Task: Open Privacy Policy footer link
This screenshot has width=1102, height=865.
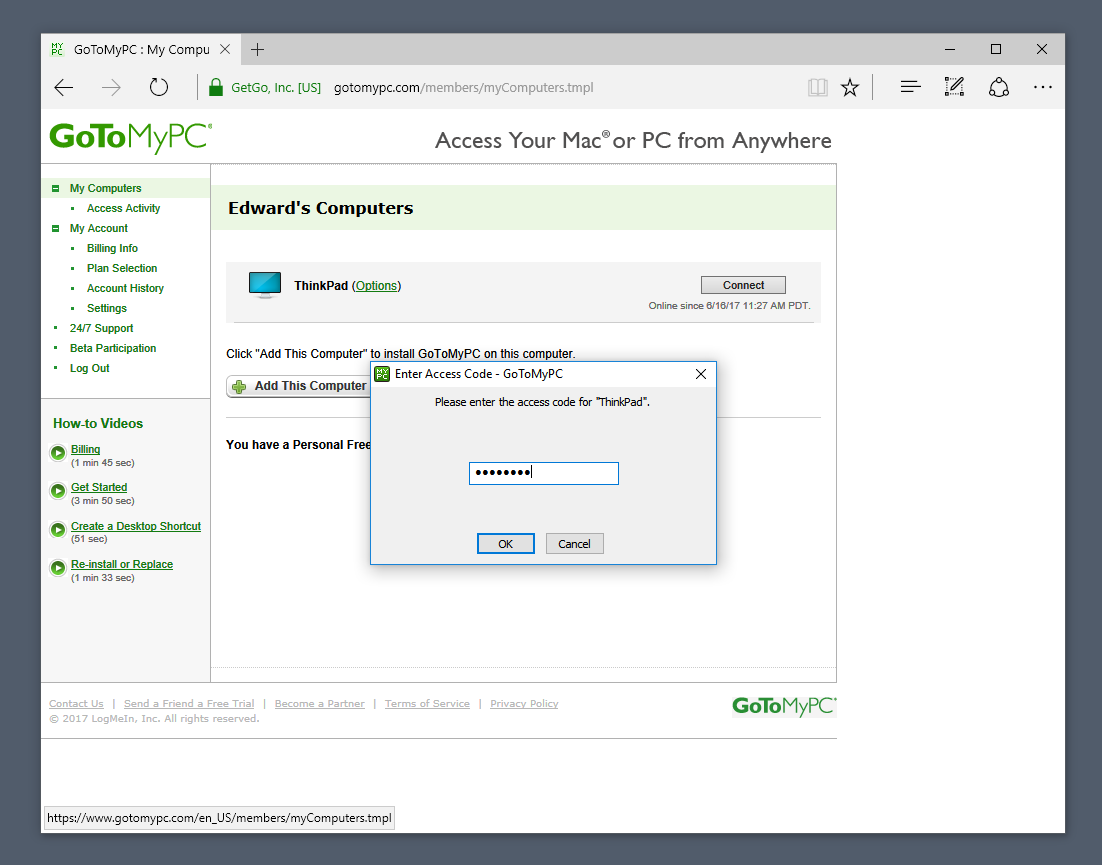Action: [524, 703]
